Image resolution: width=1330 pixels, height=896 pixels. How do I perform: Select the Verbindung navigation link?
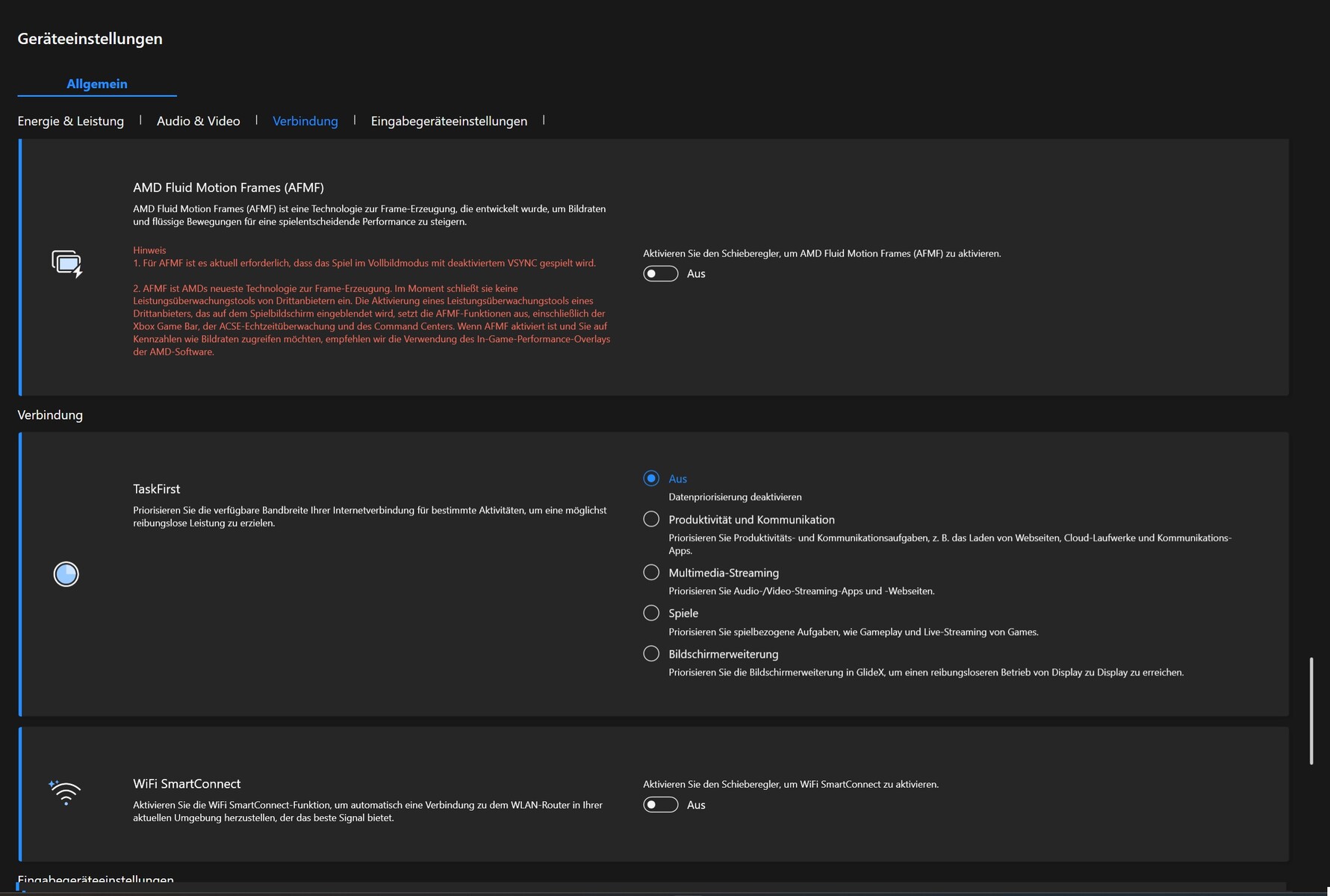(305, 121)
